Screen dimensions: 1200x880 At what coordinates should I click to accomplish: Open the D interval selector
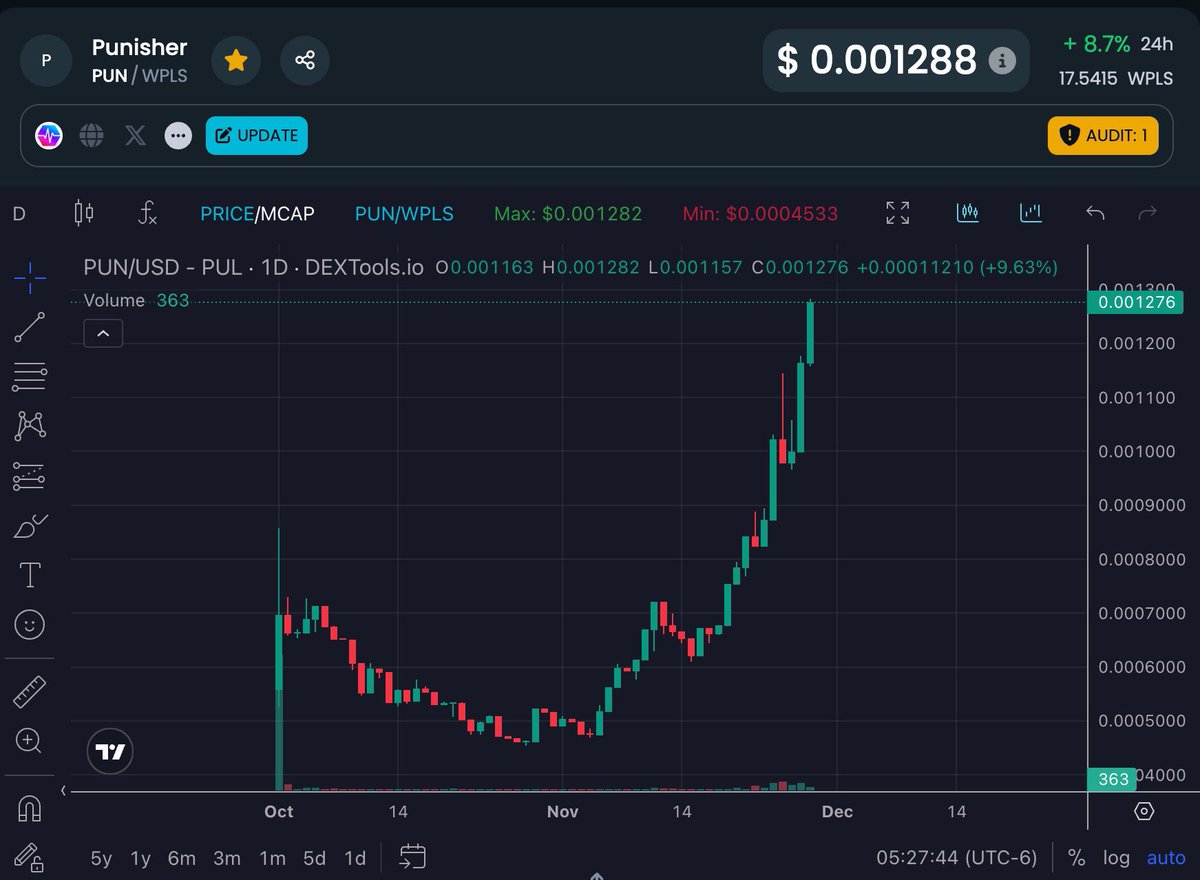(18, 213)
